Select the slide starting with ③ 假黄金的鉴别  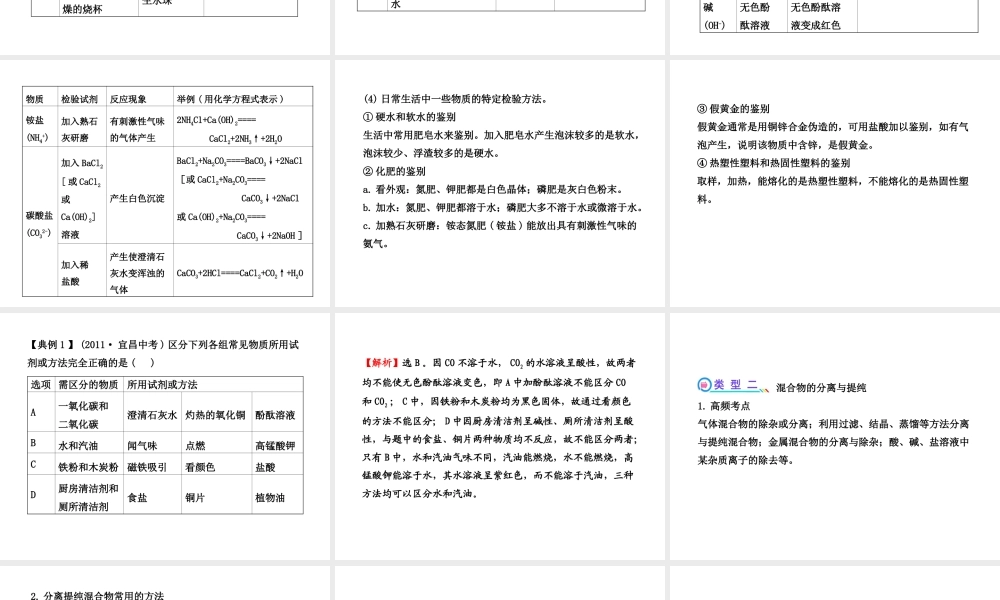coord(835,184)
